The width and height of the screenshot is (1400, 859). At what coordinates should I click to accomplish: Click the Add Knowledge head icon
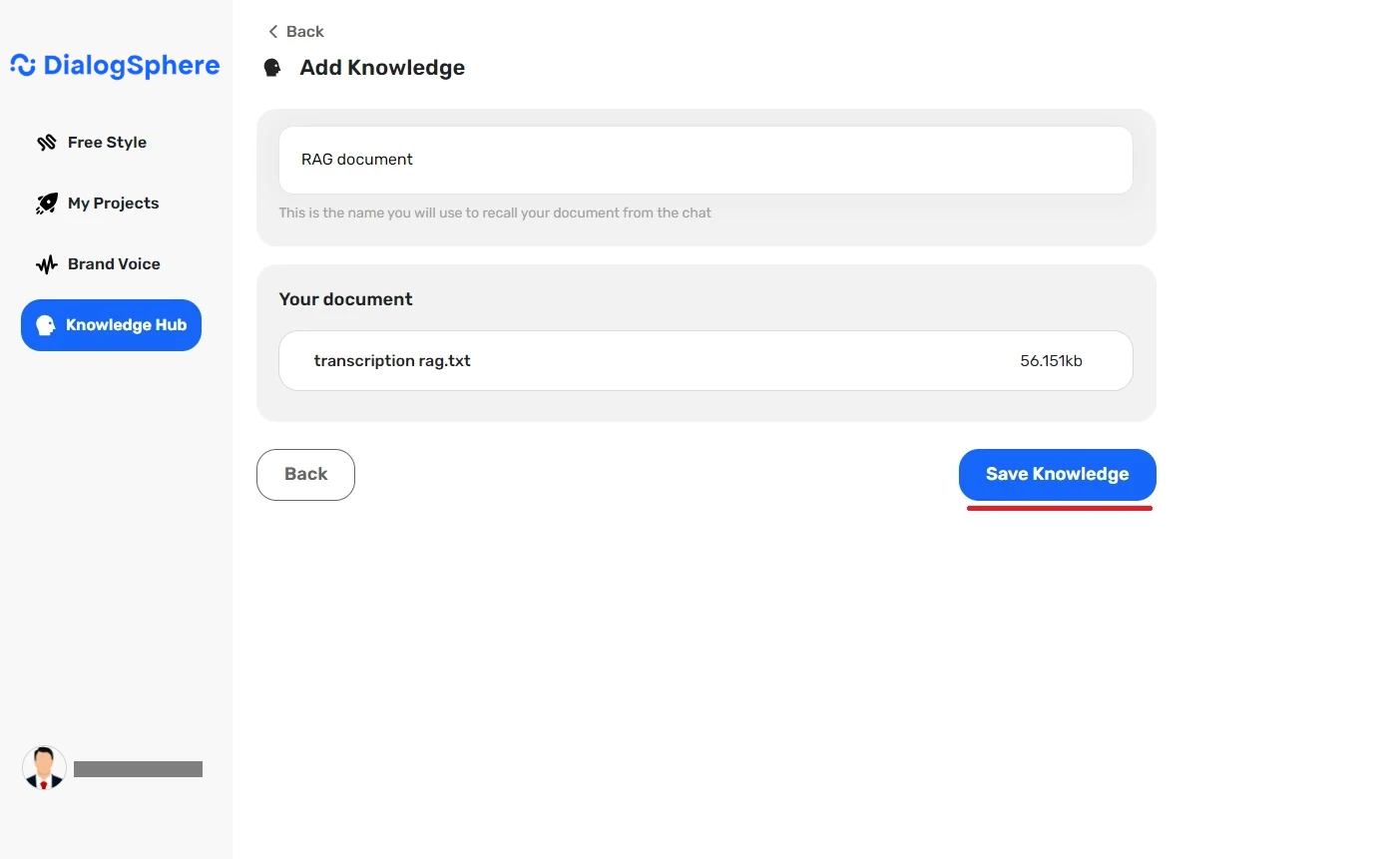(271, 67)
